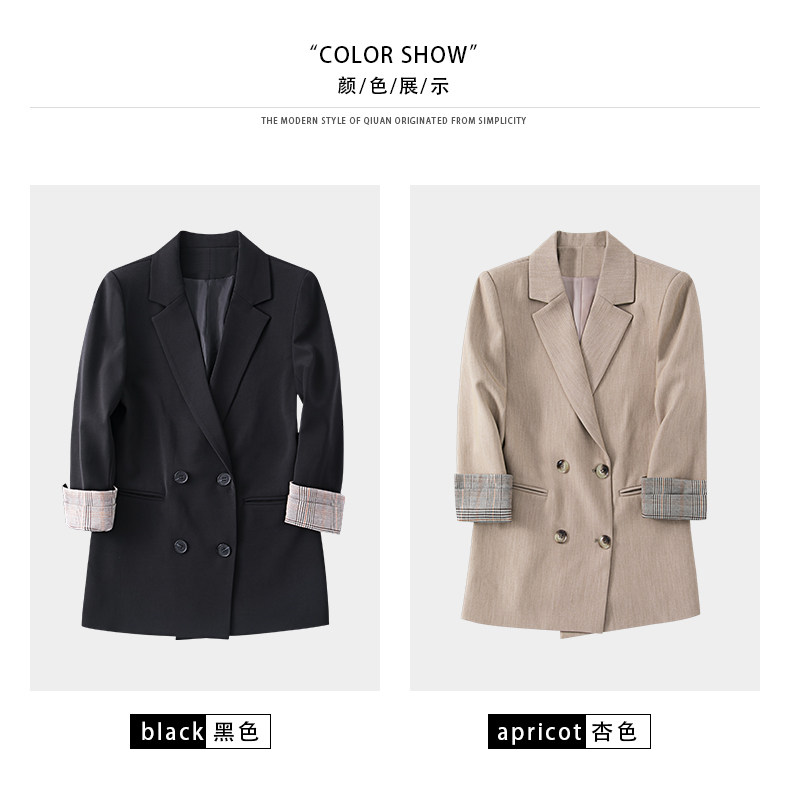Viewport: 790px width, 811px height.
Task: Click the black blazer's right plaid cuff
Action: tap(315, 507)
